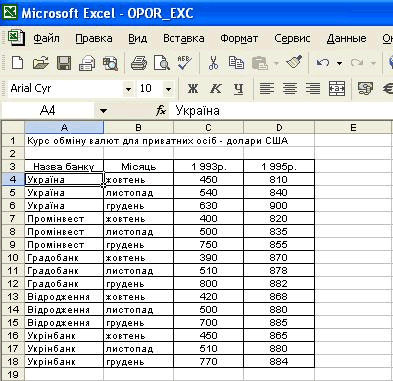Click the fill handle of cell A4

[x=103, y=186]
